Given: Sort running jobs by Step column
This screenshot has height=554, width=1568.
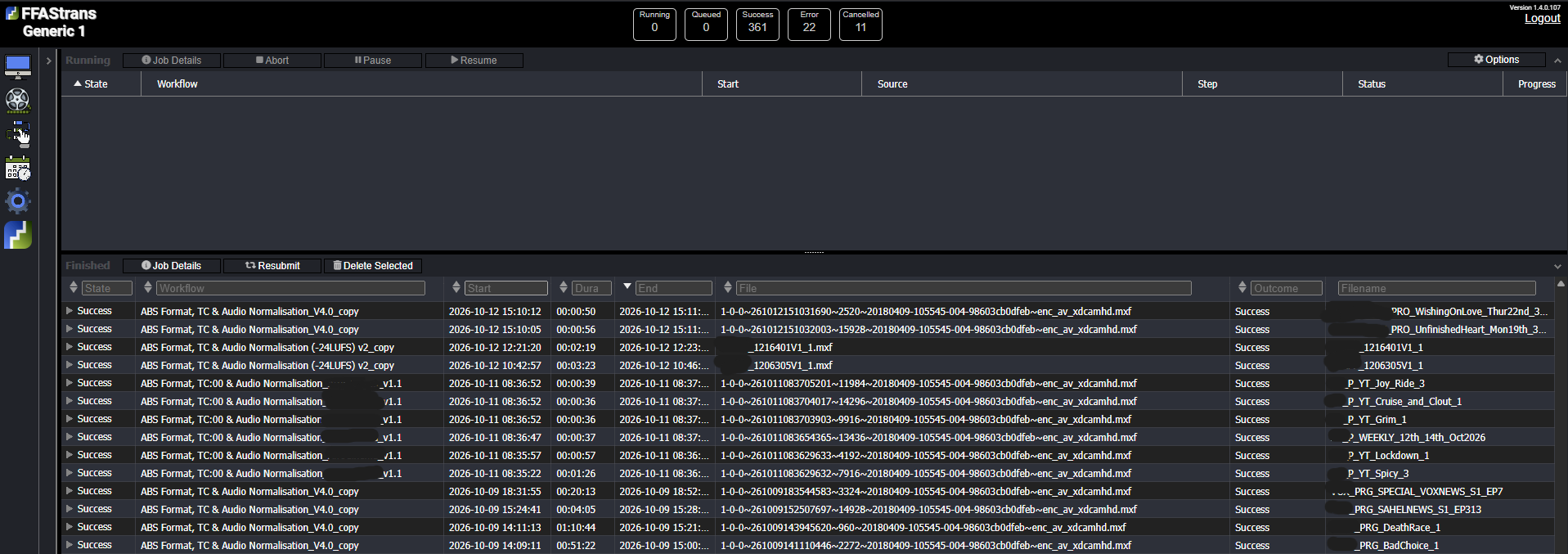Looking at the screenshot, I should click(1263, 84).
